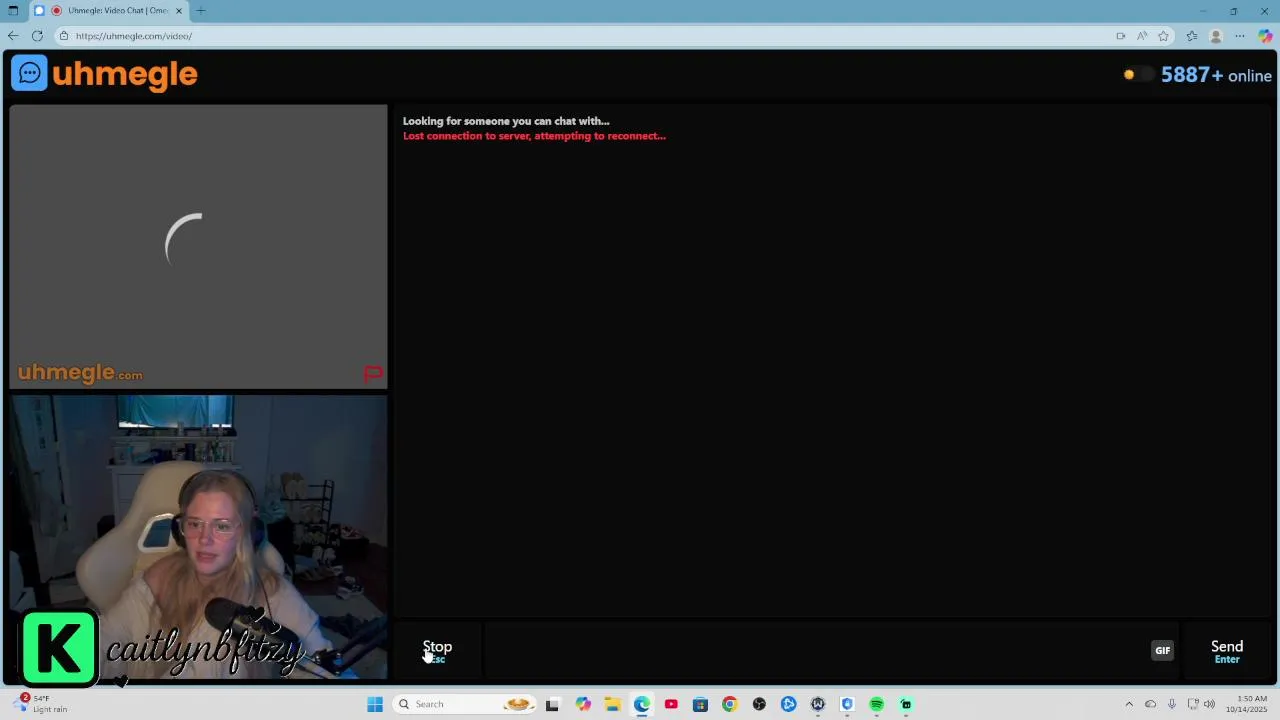
Task: Open Task View on taskbar
Action: (x=552, y=704)
